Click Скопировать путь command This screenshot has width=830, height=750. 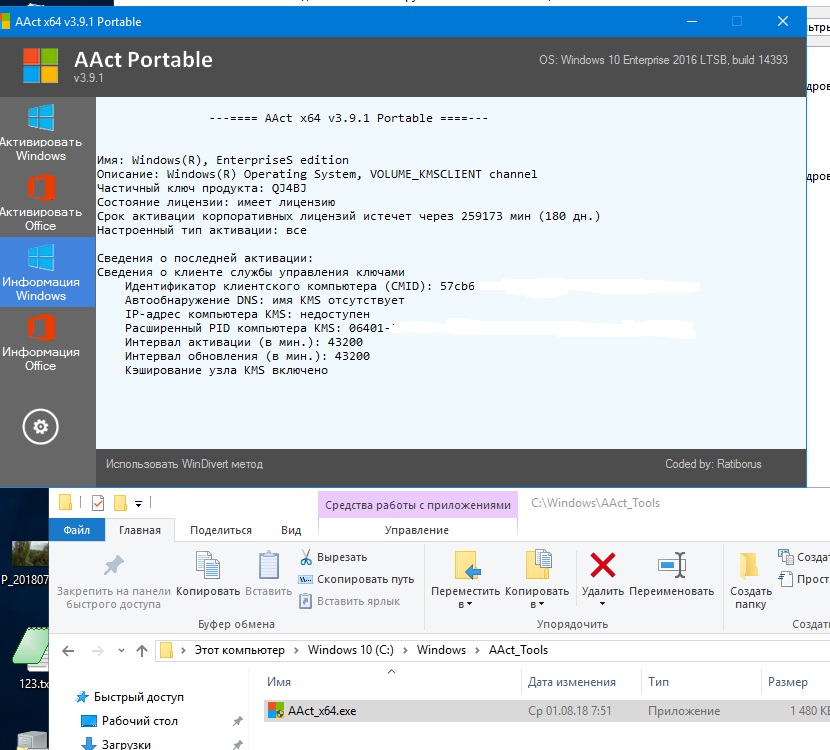356,579
